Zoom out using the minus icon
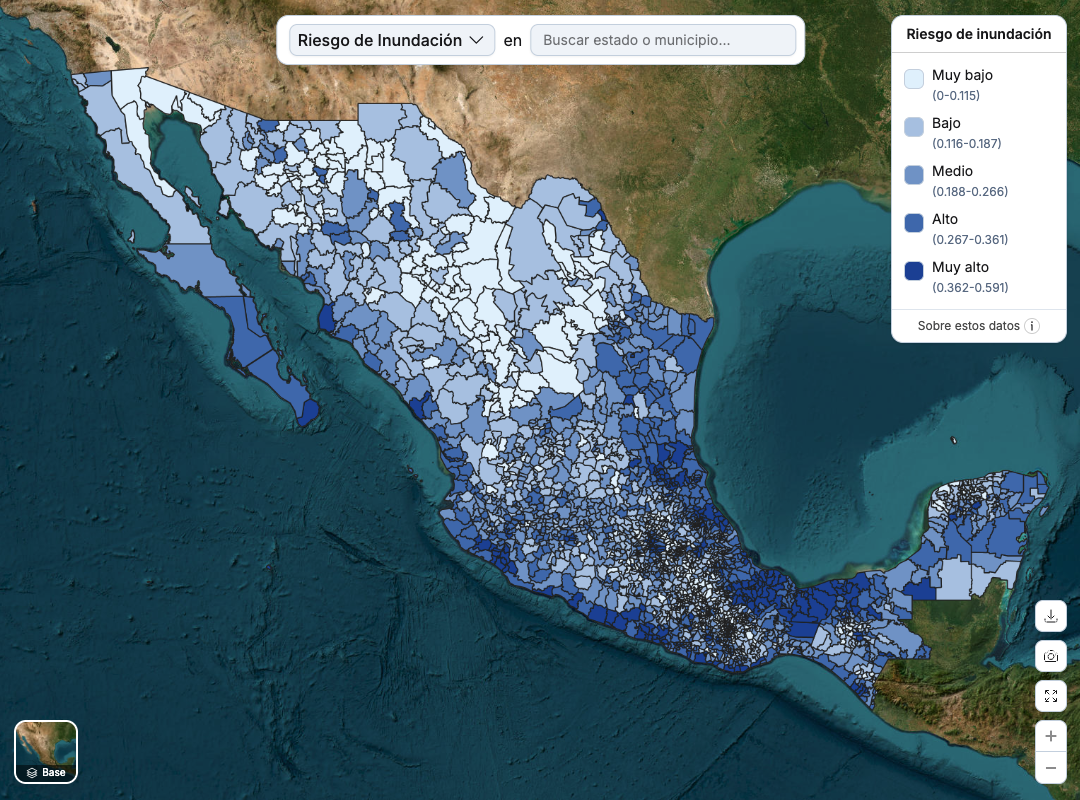 pos(1050,766)
